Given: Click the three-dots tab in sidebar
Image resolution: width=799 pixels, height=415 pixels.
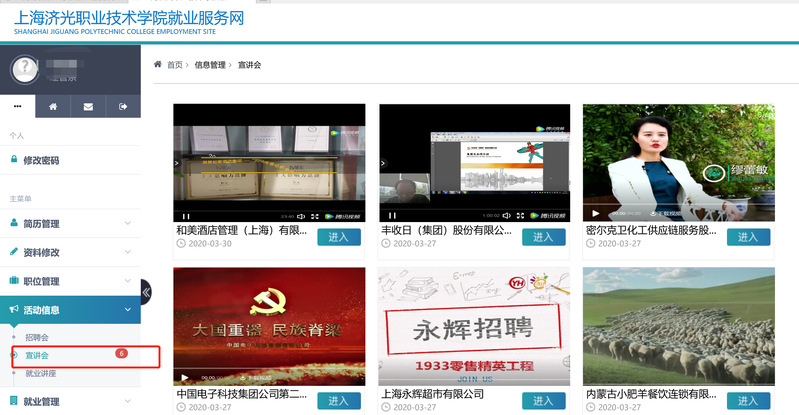Looking at the screenshot, I should pyautogui.click(x=18, y=106).
